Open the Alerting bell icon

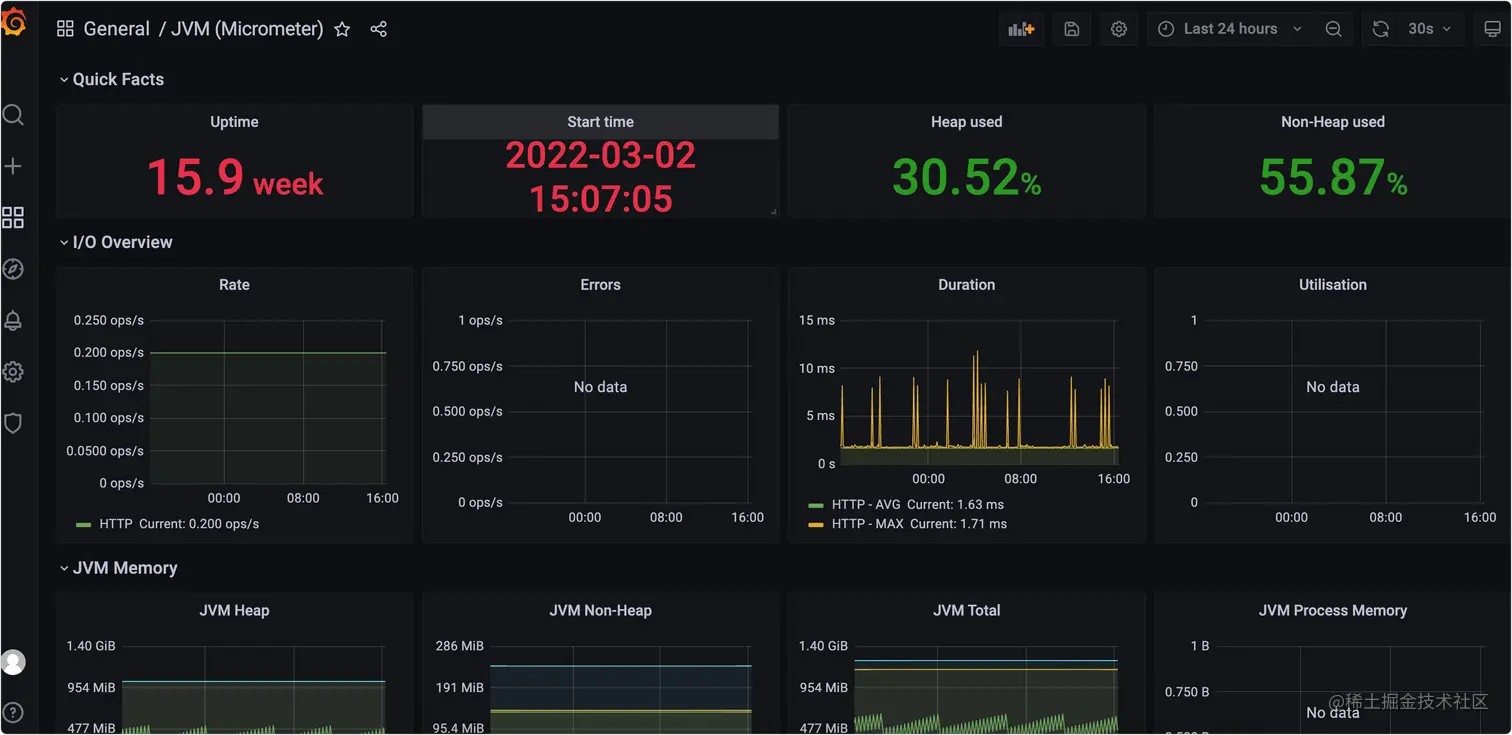(x=13, y=320)
